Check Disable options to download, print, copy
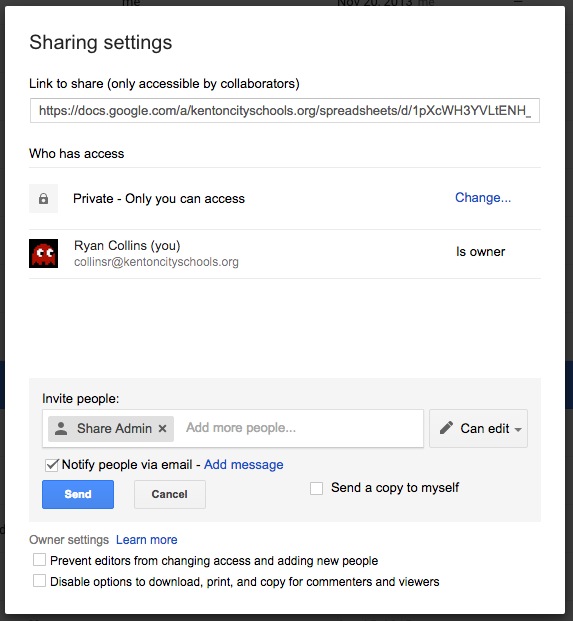This screenshot has width=573, height=621. (39, 581)
